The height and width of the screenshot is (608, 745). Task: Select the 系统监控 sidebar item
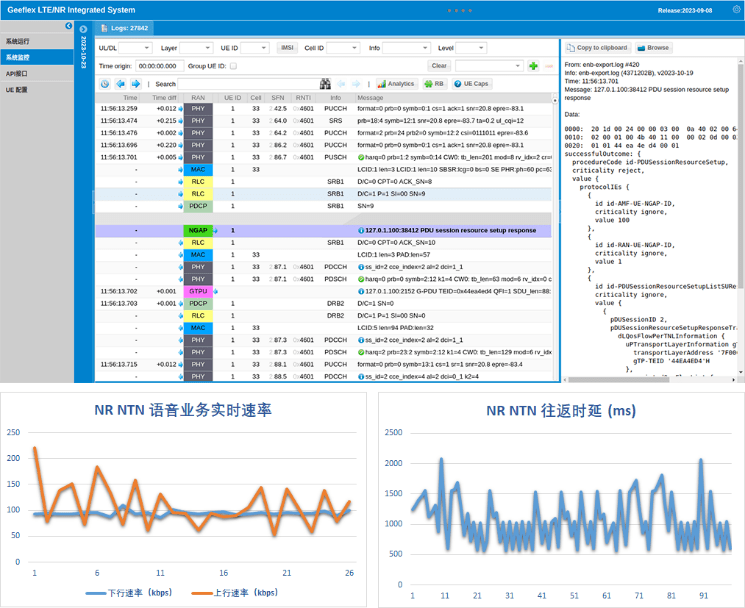click(18, 58)
